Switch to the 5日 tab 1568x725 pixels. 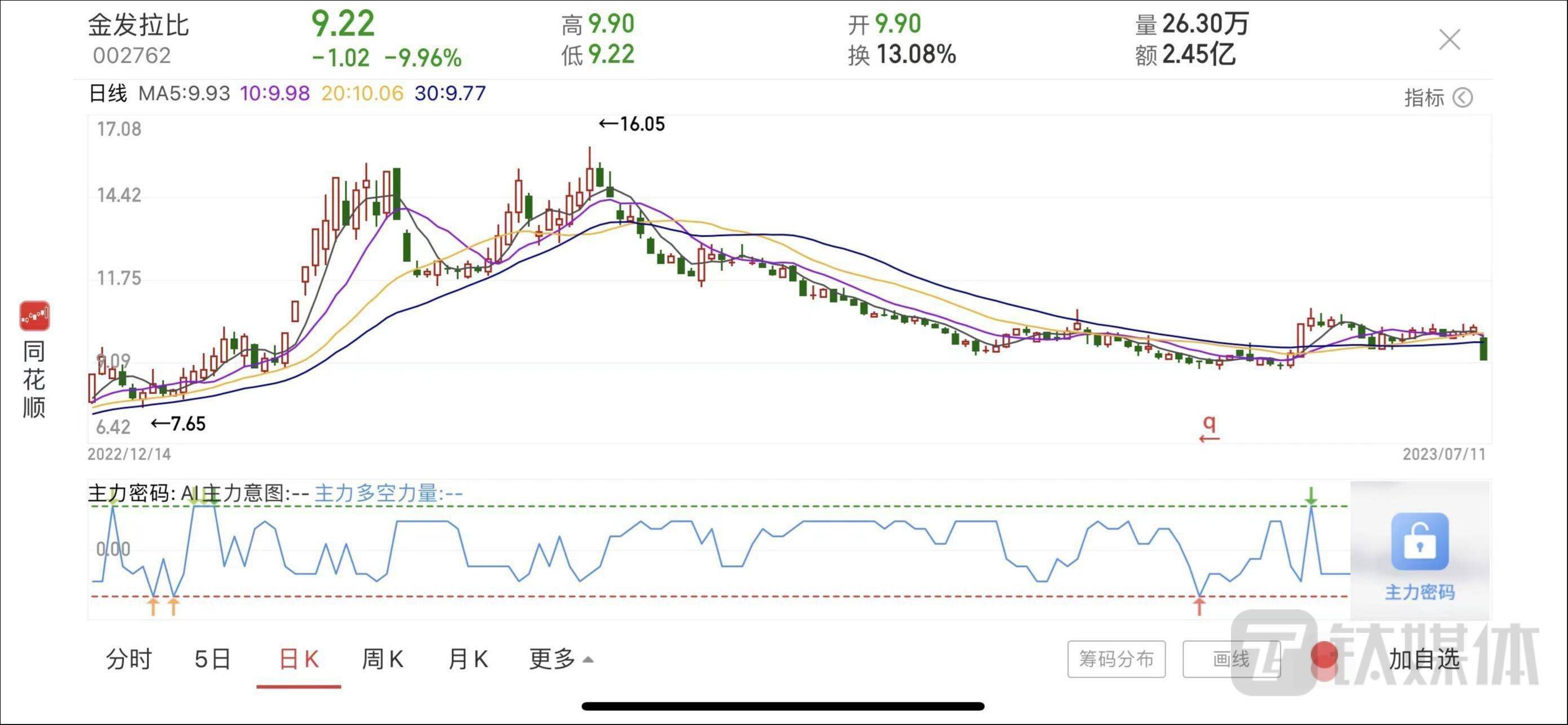click(x=212, y=658)
